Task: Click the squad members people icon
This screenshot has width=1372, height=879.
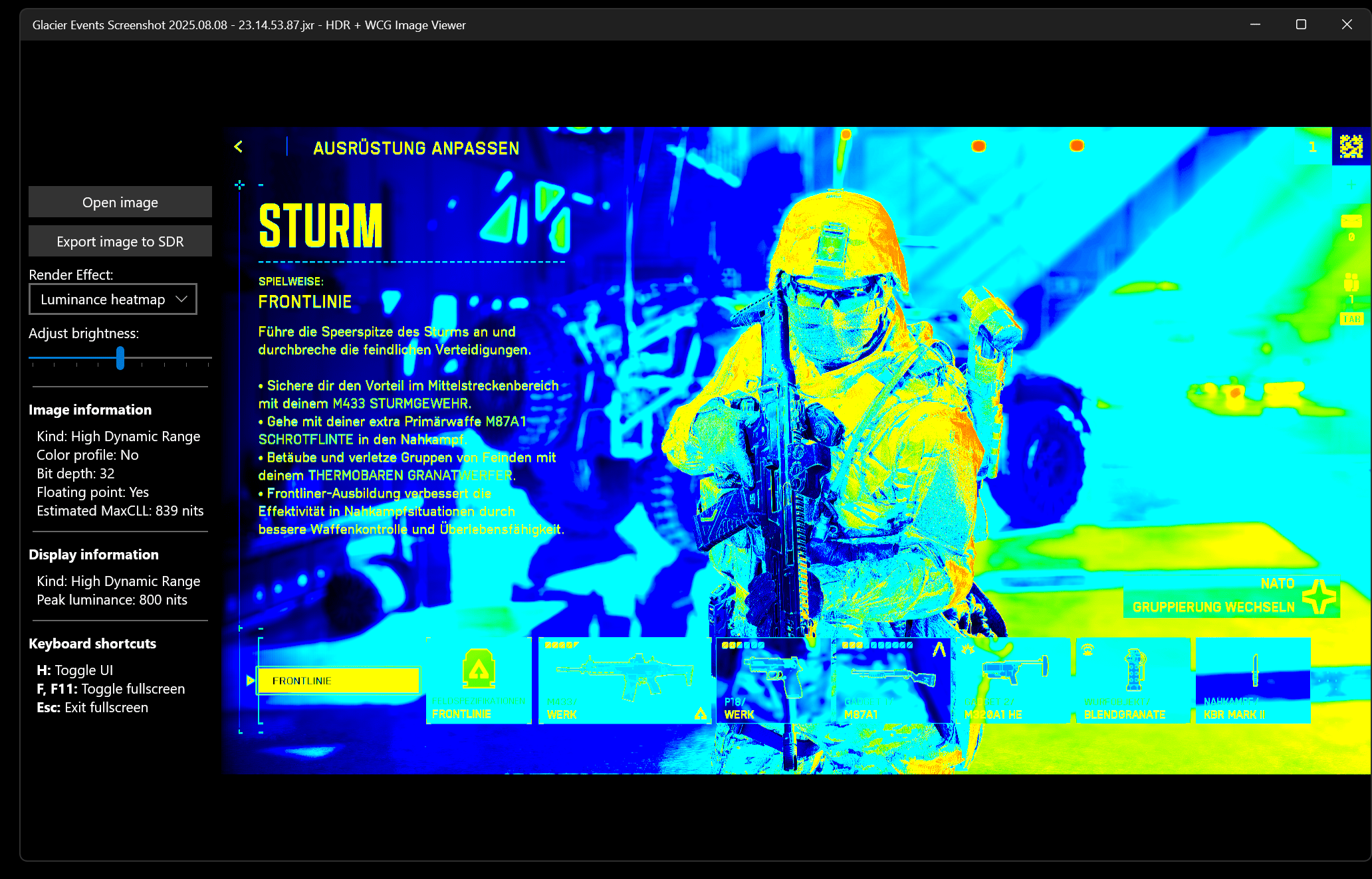Action: 1351,282
